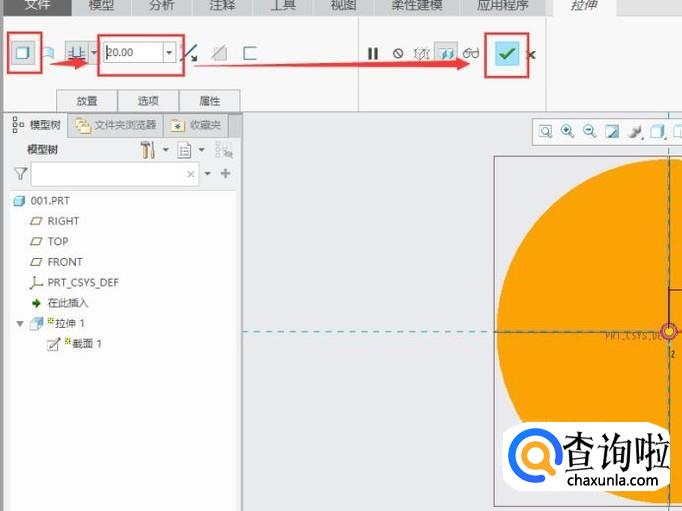
Task: Click the 20.00 depth value field
Action: coord(134,53)
